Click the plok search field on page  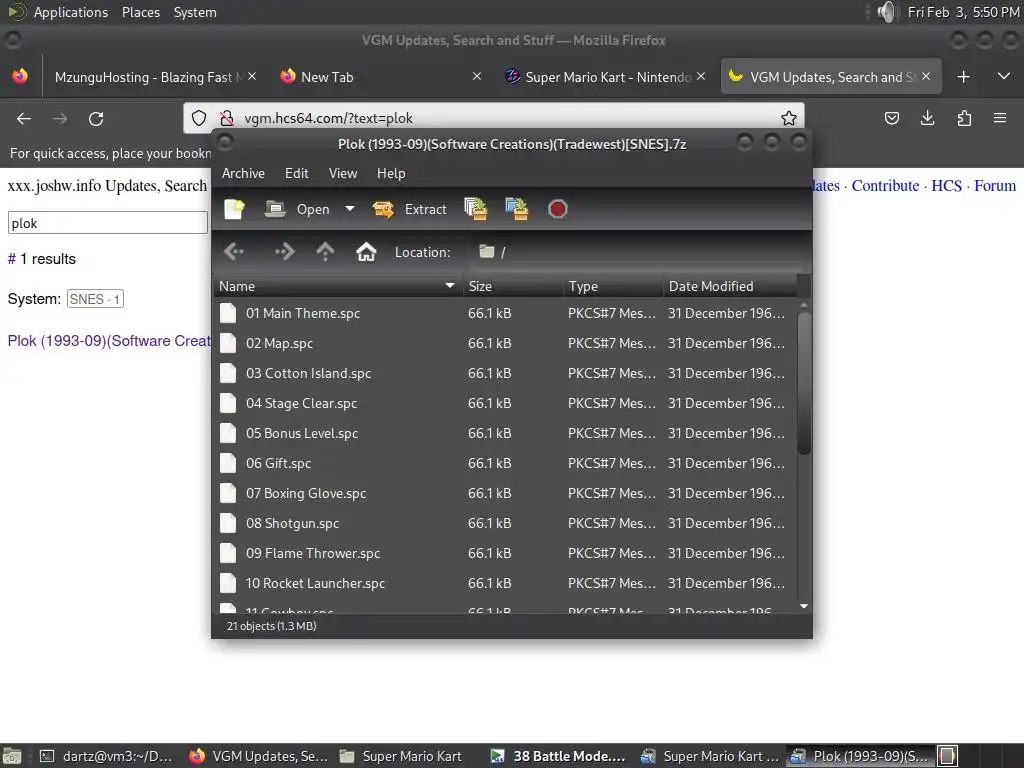[x=108, y=223]
